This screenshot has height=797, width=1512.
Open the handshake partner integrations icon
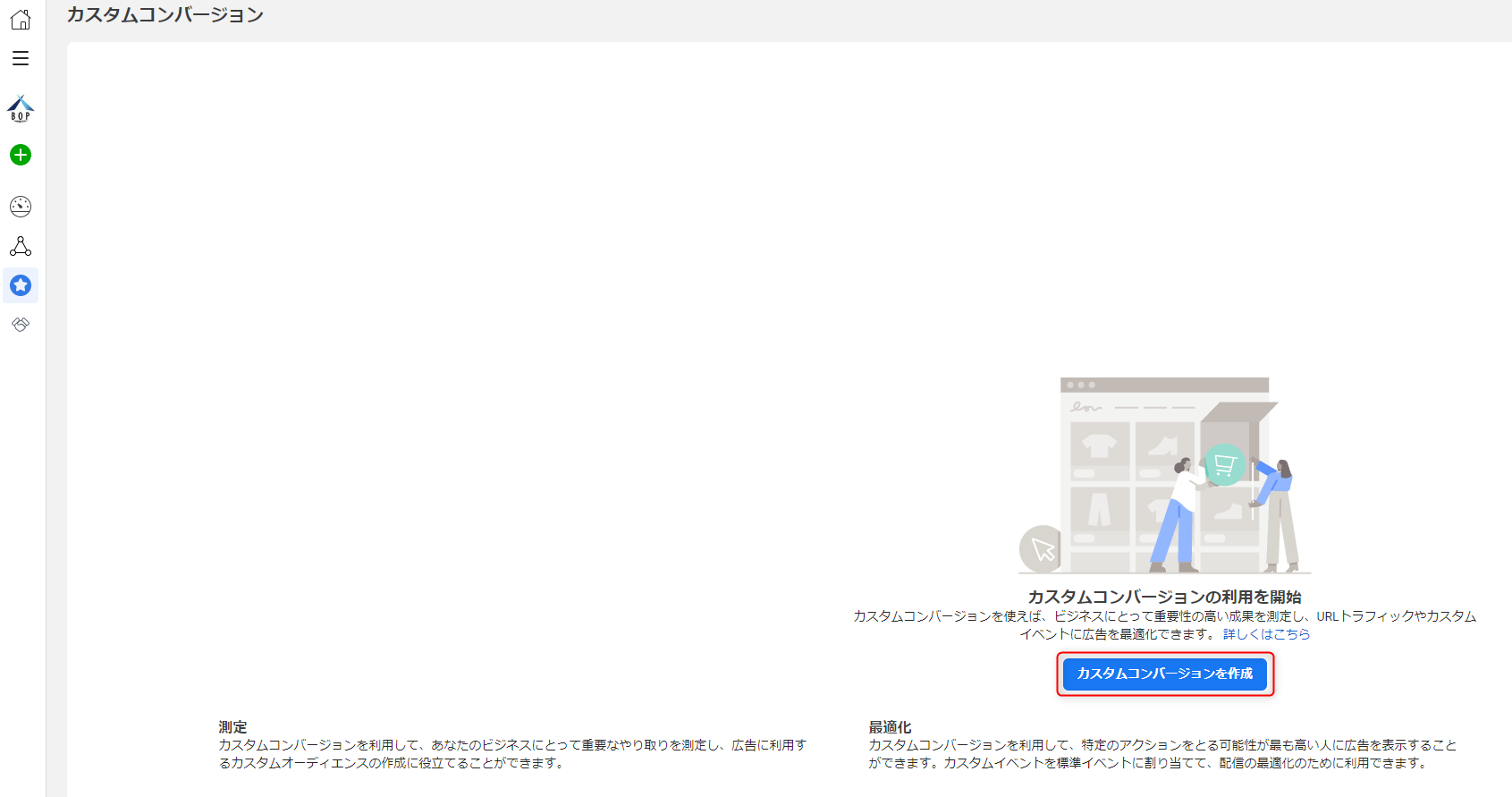pos(21,325)
